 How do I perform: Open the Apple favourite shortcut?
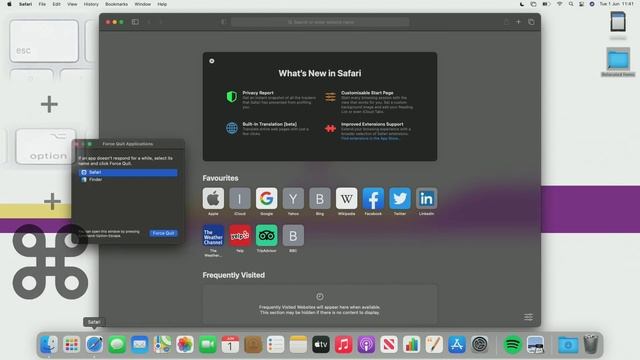point(213,199)
